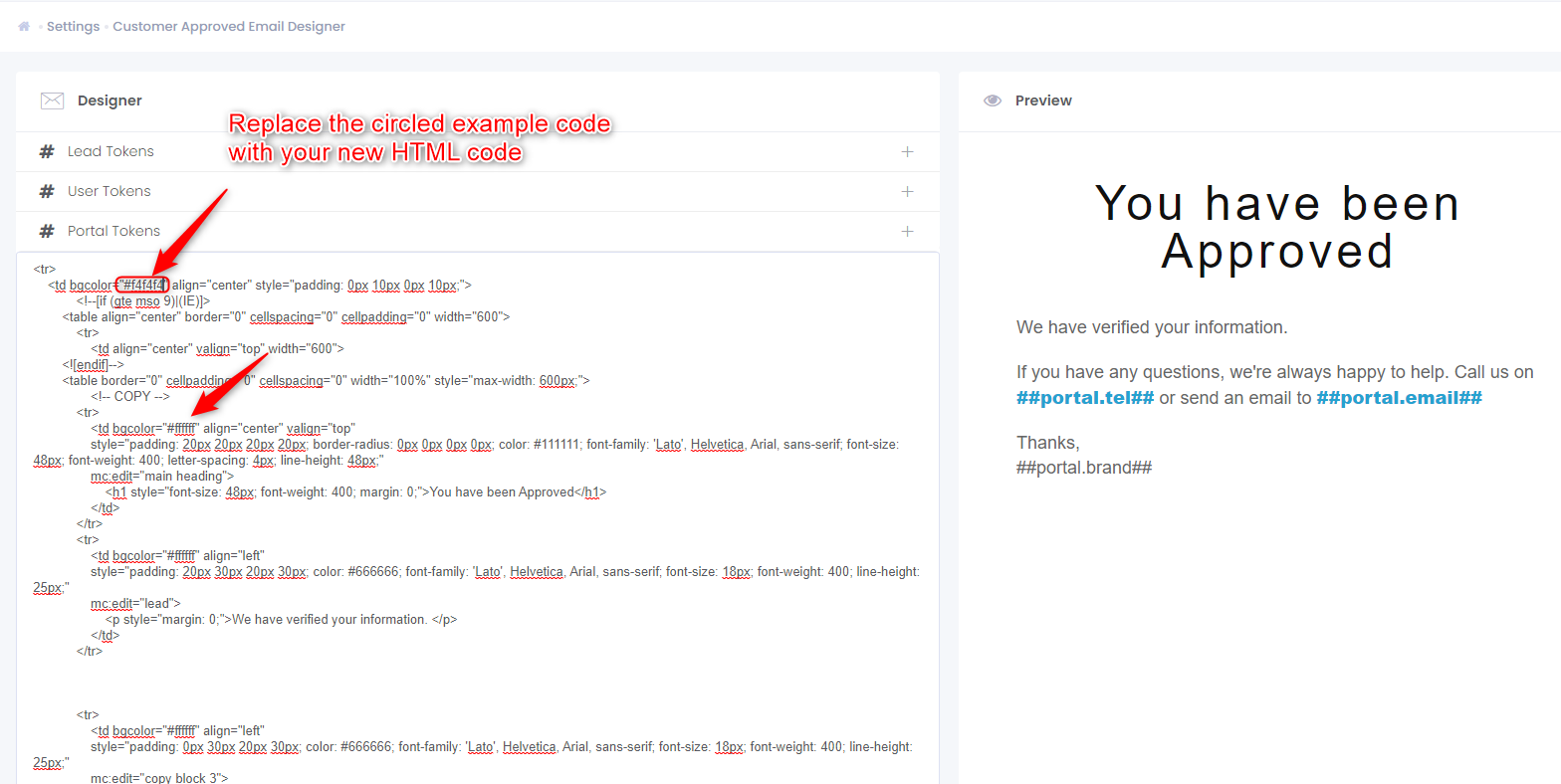1561x784 pixels.
Task: Click the mc:edit="main heading" code line
Action: pyautogui.click(x=162, y=476)
